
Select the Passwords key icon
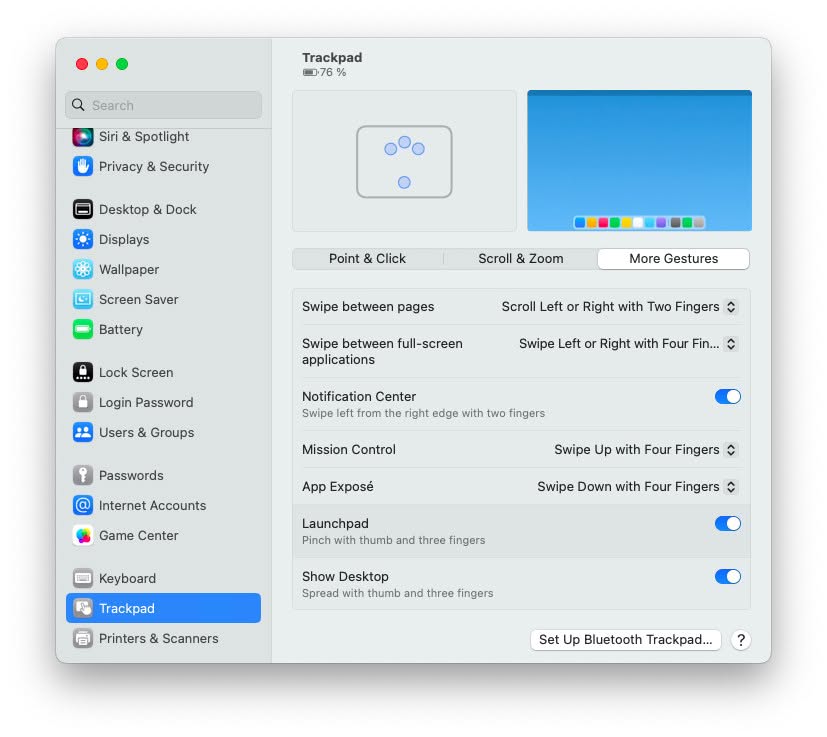pos(83,475)
